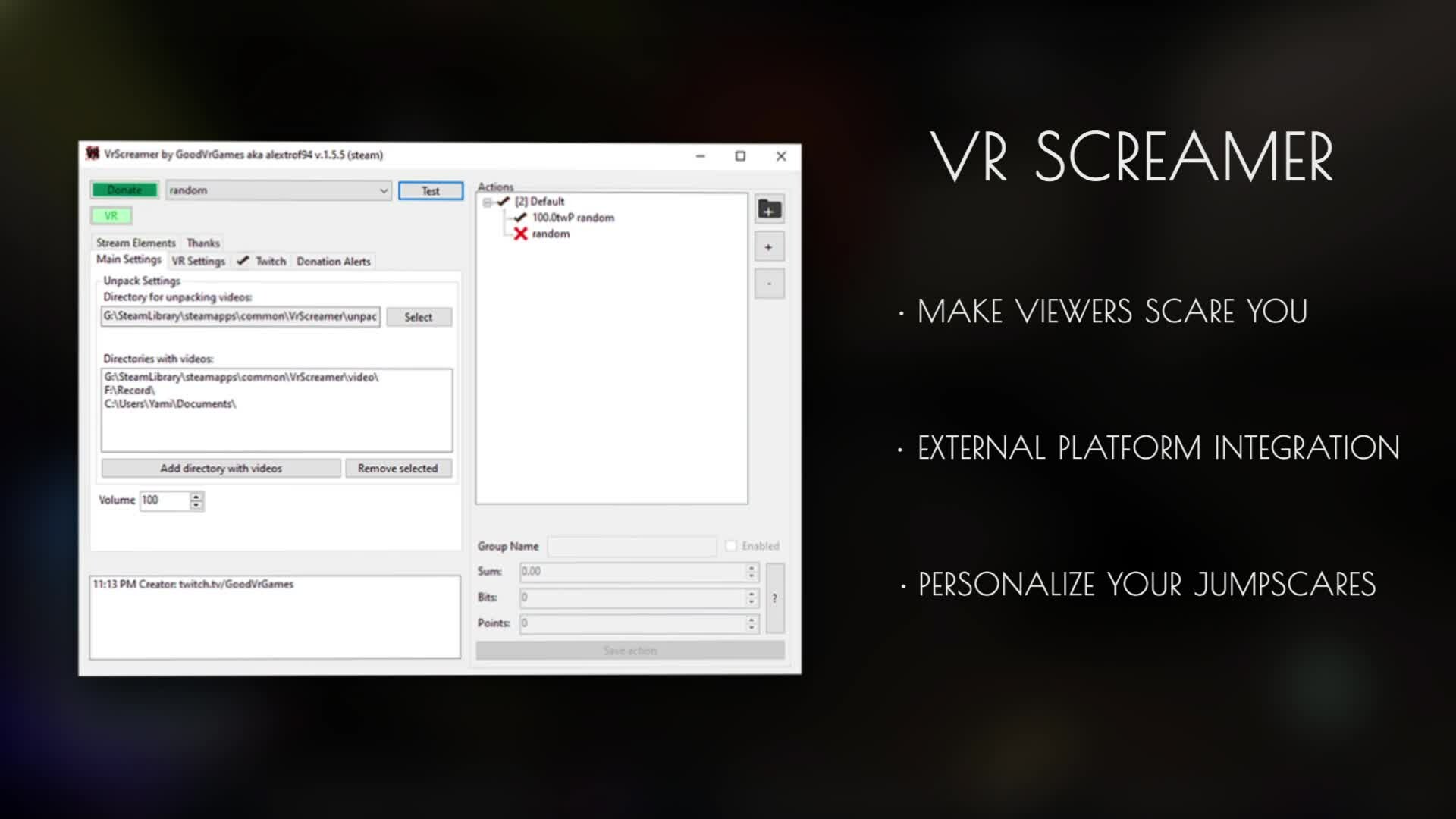The image size is (1456, 819).
Task: Open the Donation Alerts tab
Action: (334, 262)
